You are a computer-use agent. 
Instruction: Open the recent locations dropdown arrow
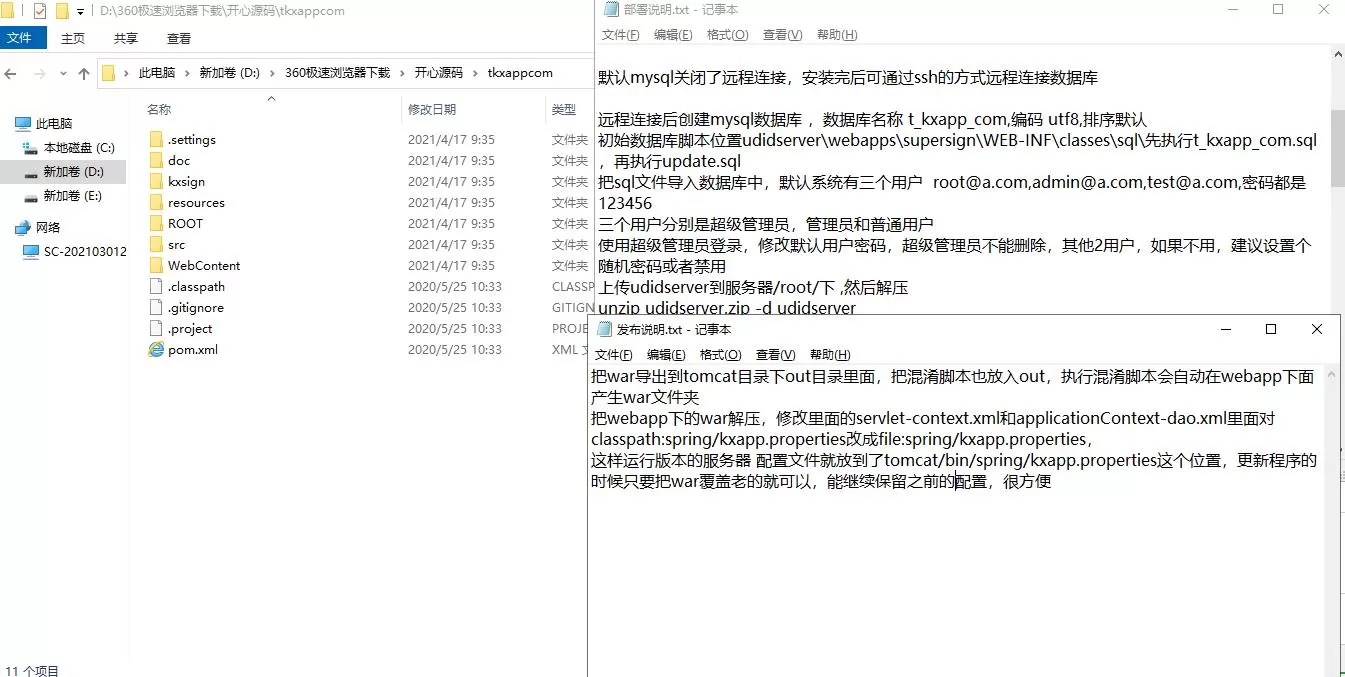(63, 74)
